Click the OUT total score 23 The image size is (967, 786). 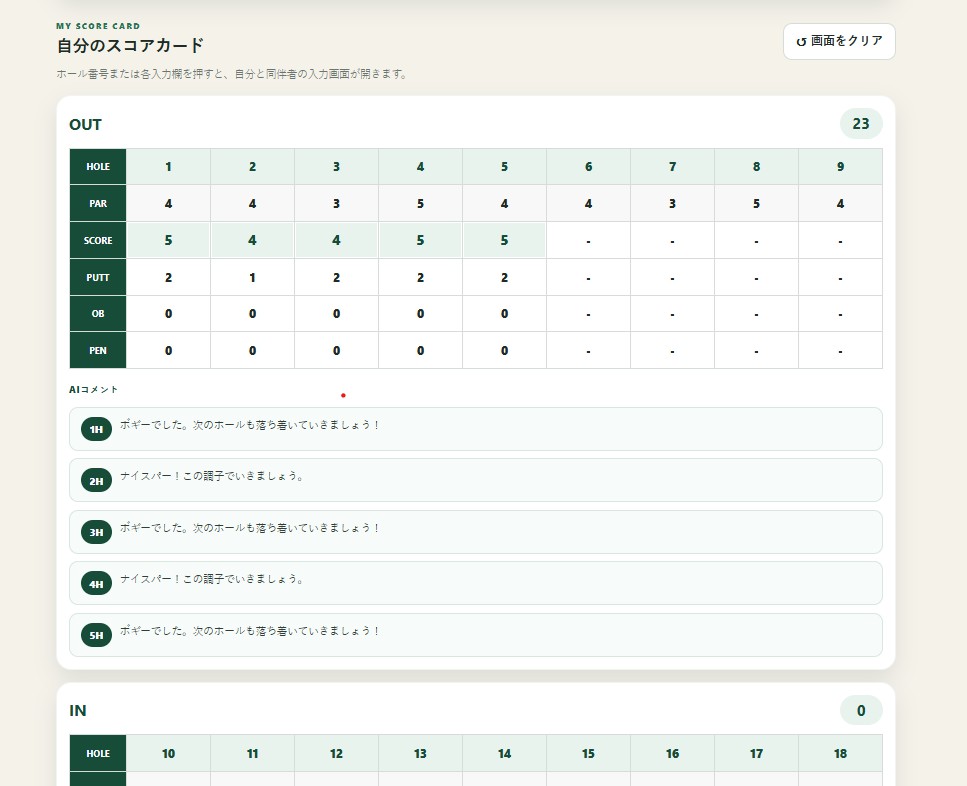[861, 124]
